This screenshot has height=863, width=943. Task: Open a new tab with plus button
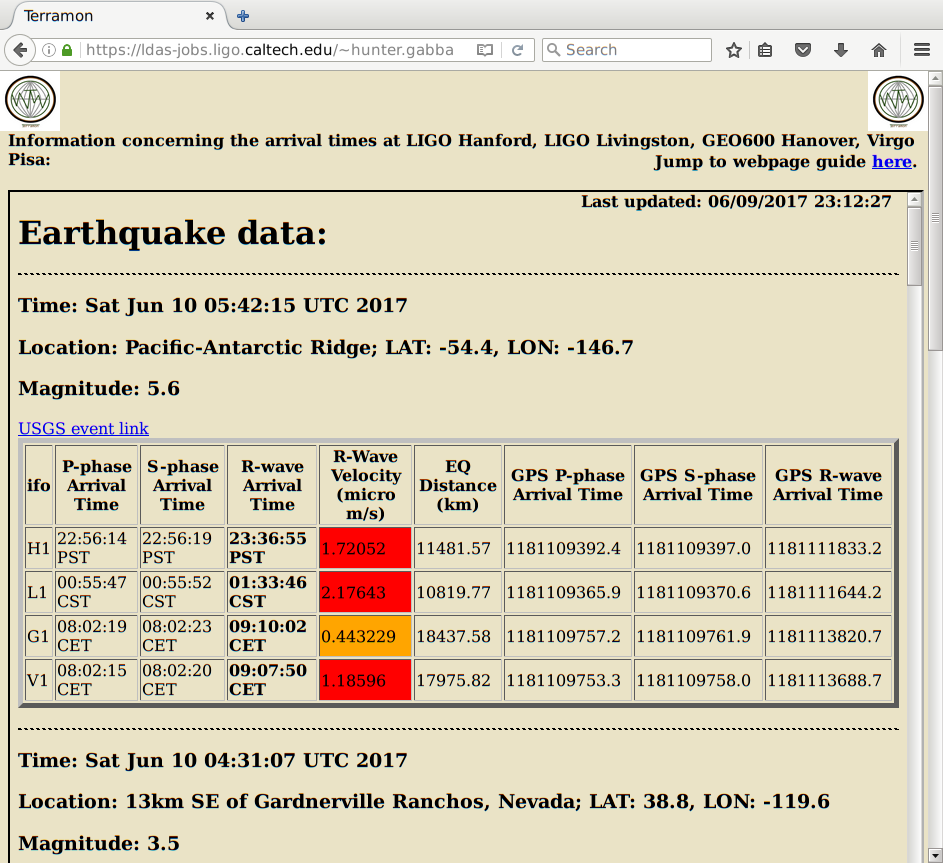point(243,16)
